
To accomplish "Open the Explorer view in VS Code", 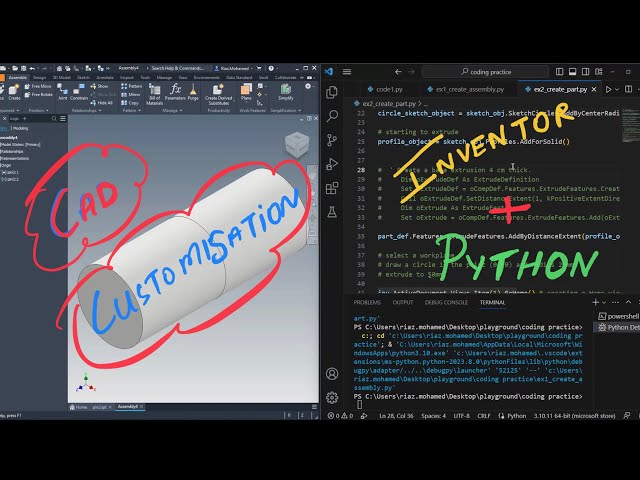I will click(332, 92).
